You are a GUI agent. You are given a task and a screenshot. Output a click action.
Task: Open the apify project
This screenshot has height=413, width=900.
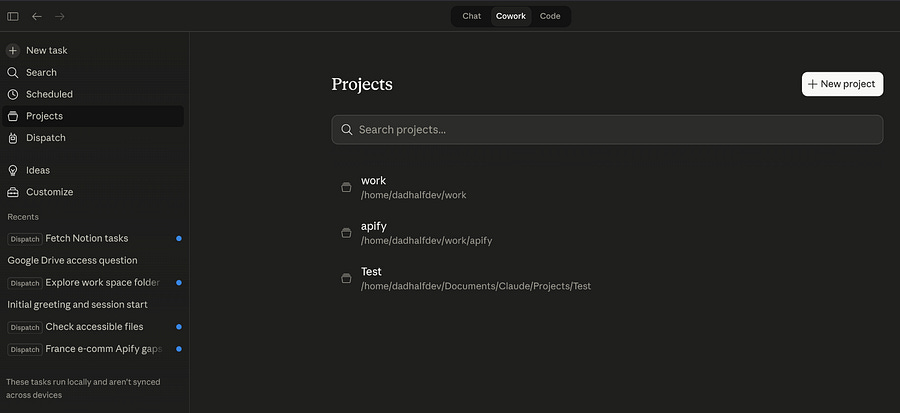pos(373,227)
